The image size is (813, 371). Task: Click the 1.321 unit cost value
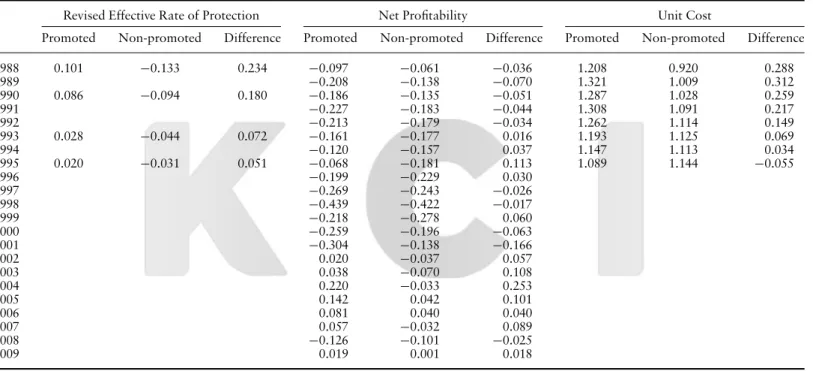[x=592, y=82]
